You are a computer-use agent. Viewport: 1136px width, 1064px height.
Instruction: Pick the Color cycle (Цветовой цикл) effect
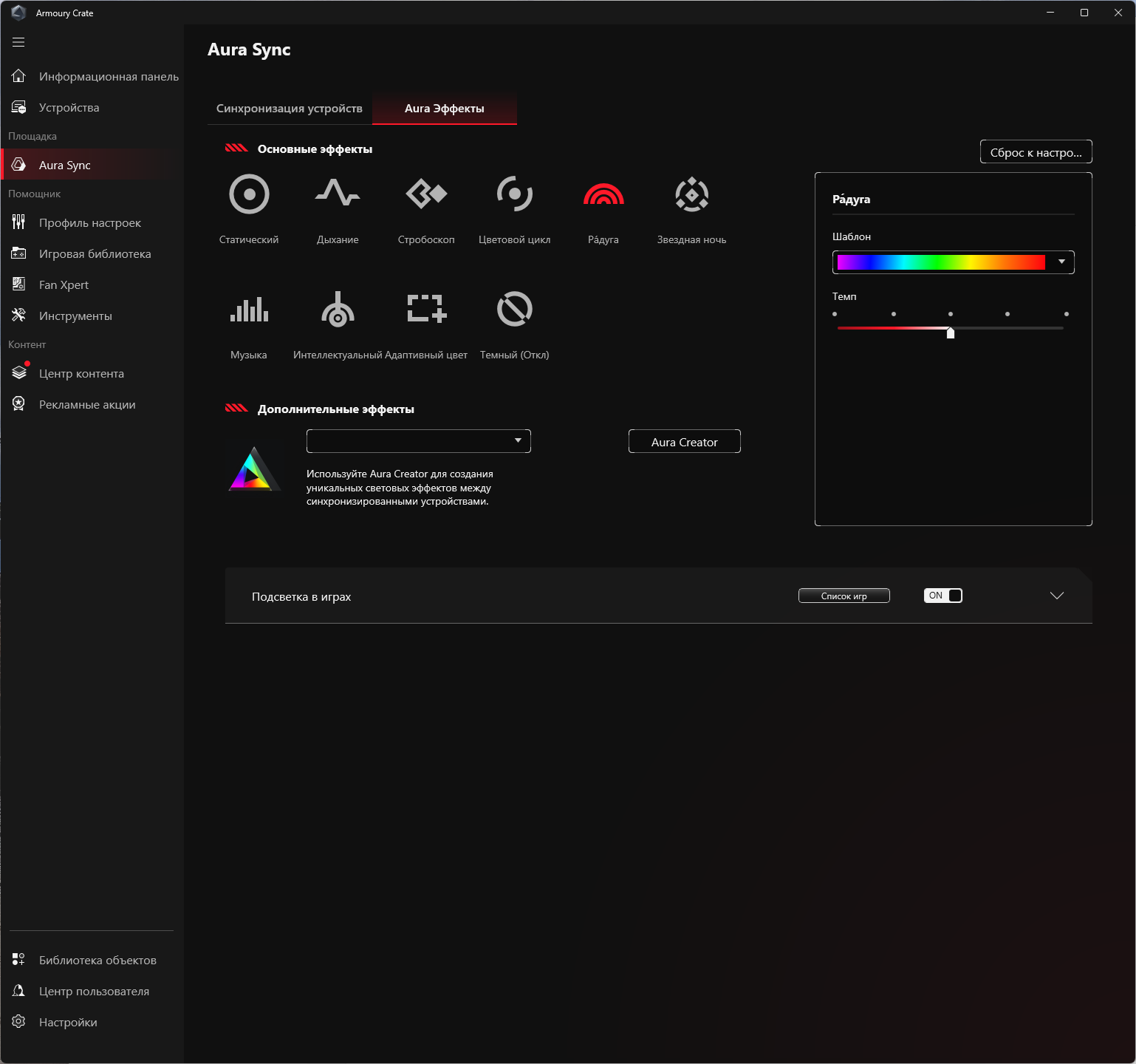tap(515, 194)
